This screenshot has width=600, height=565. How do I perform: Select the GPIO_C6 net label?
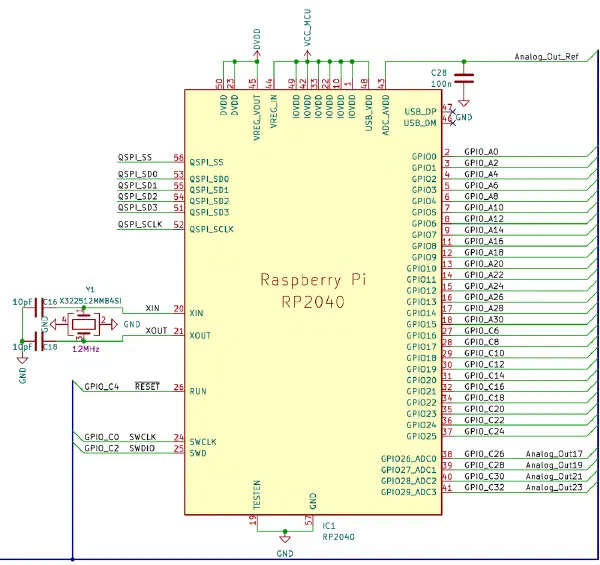(481, 331)
